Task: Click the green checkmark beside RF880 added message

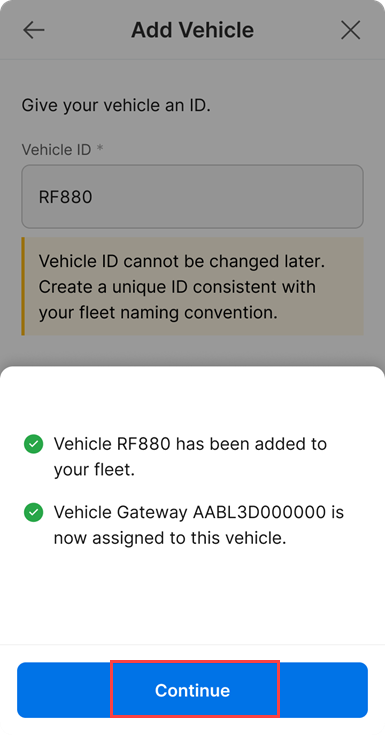Action: pos(33,444)
